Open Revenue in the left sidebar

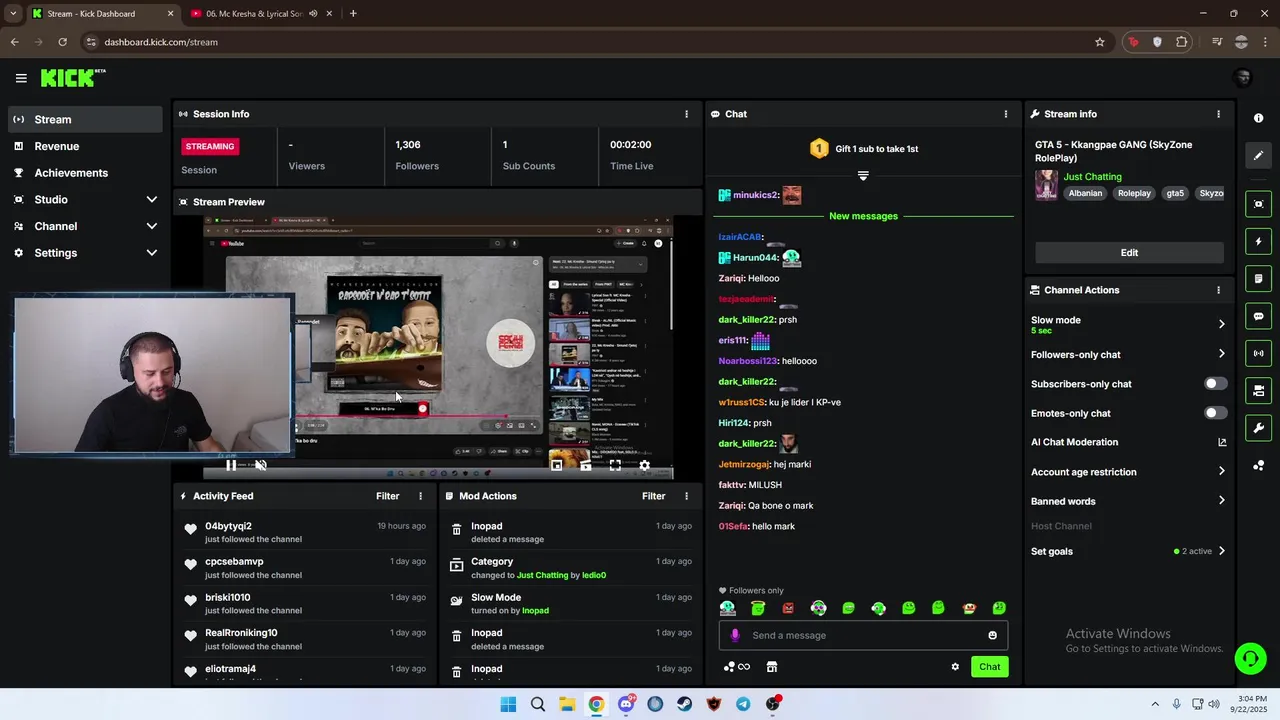pos(85,146)
